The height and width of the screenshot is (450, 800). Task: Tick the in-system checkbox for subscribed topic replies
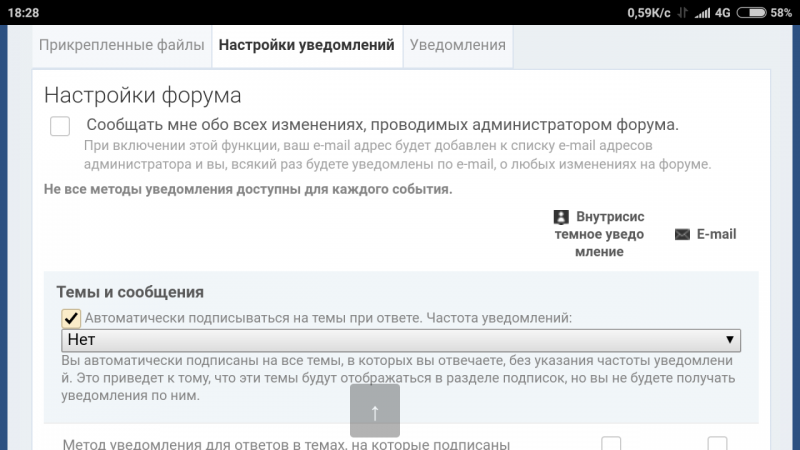(611, 443)
